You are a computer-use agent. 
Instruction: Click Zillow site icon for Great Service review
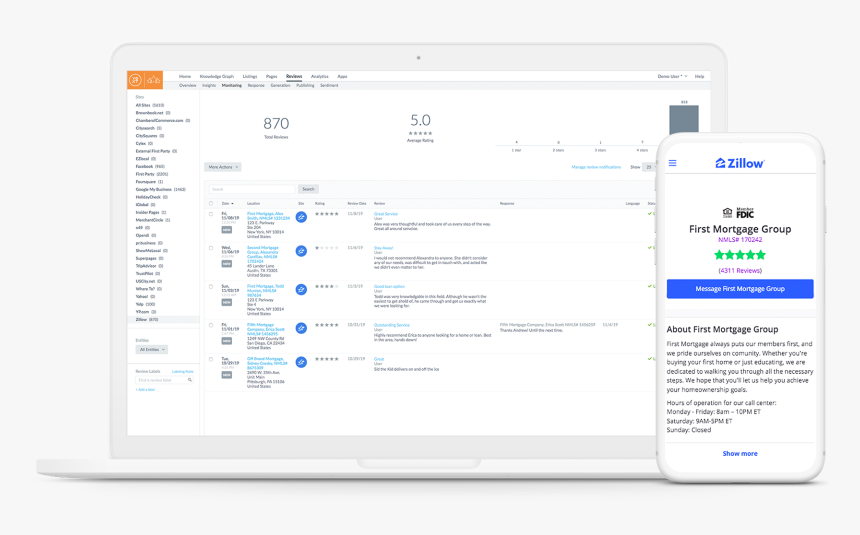pos(301,217)
